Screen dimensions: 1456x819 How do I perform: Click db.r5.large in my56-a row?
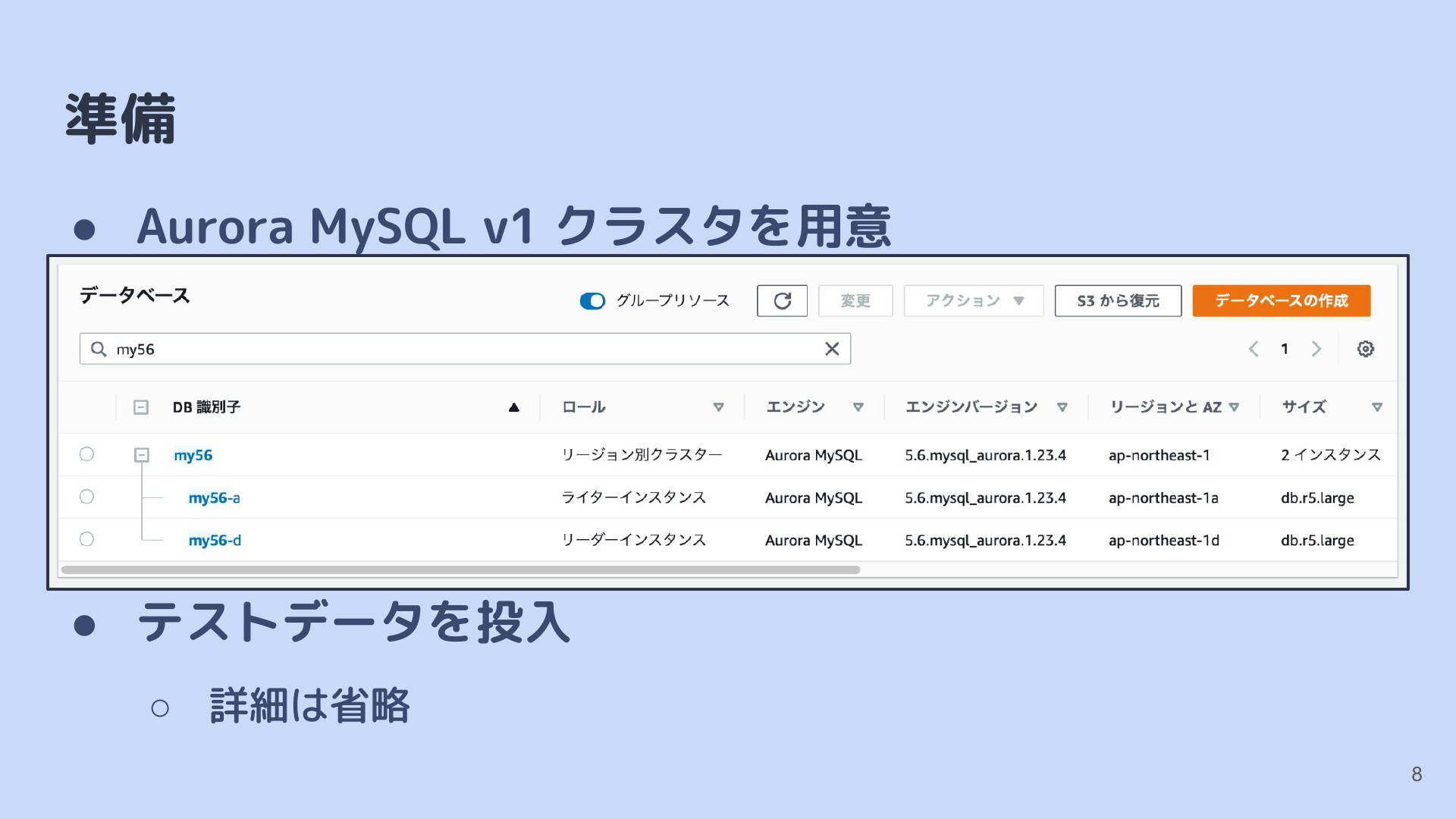point(1317,498)
